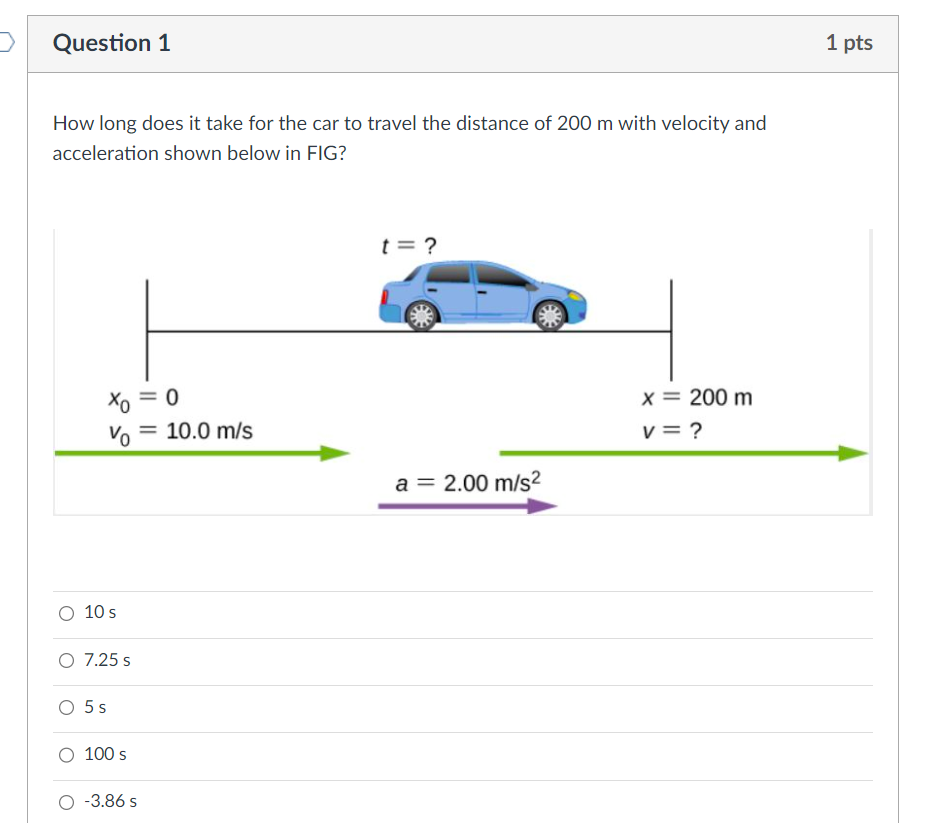Click the left green velocity arrow

[200, 452]
